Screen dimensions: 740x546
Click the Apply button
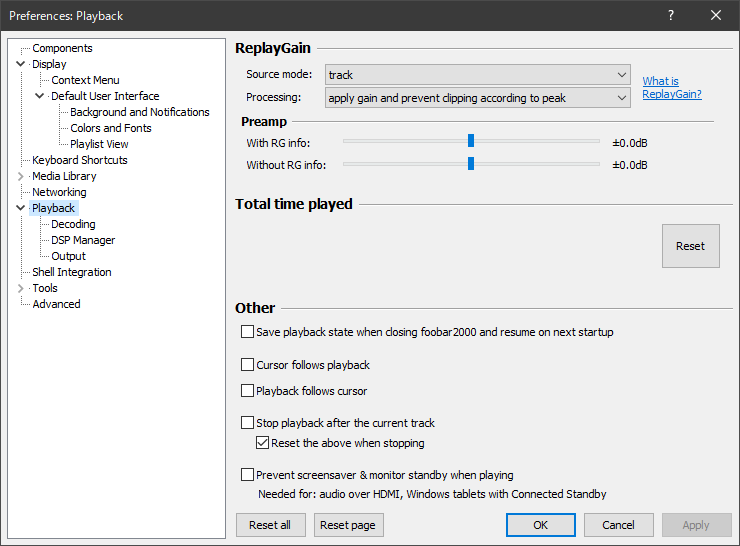click(696, 525)
